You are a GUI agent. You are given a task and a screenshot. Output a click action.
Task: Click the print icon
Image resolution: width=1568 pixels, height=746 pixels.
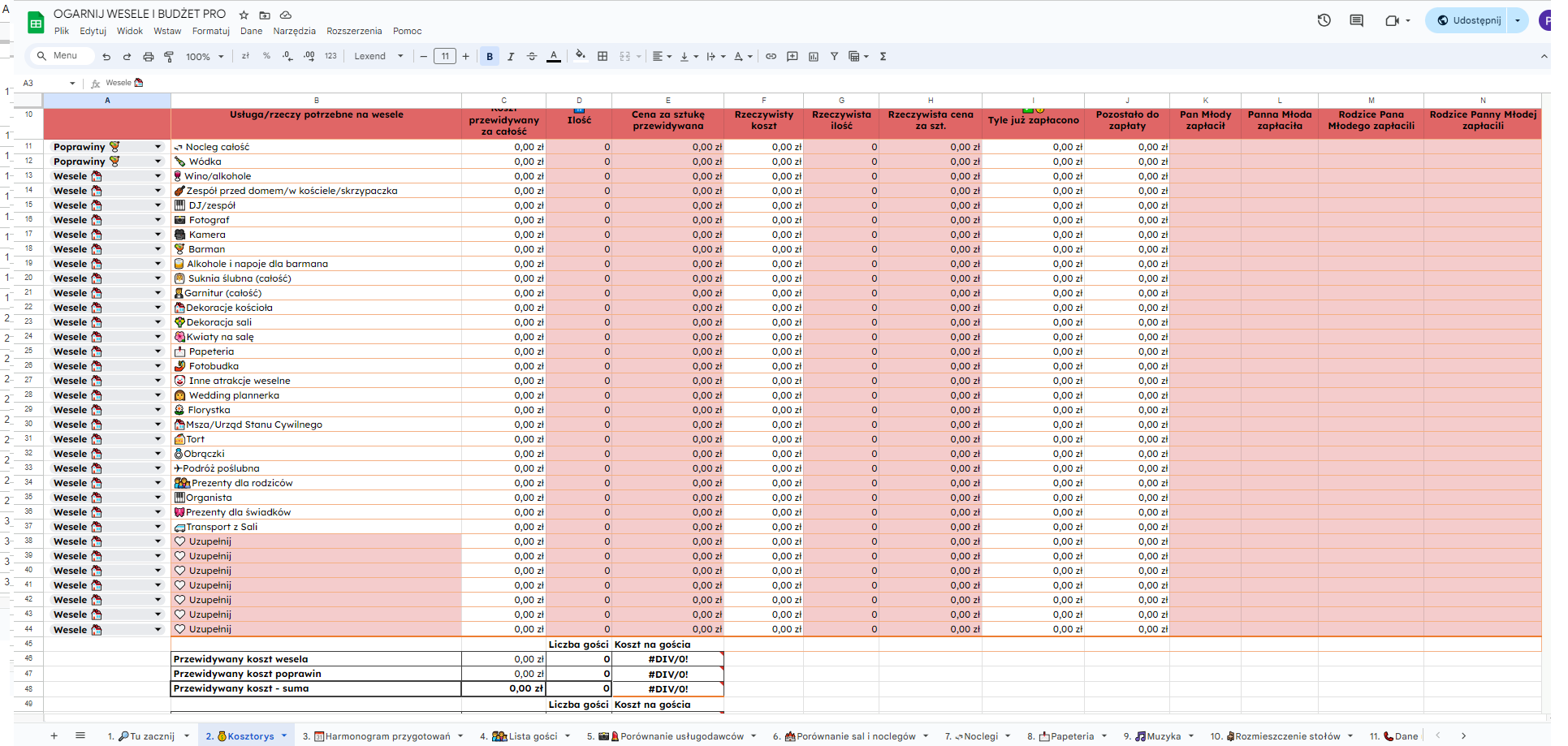pos(148,57)
